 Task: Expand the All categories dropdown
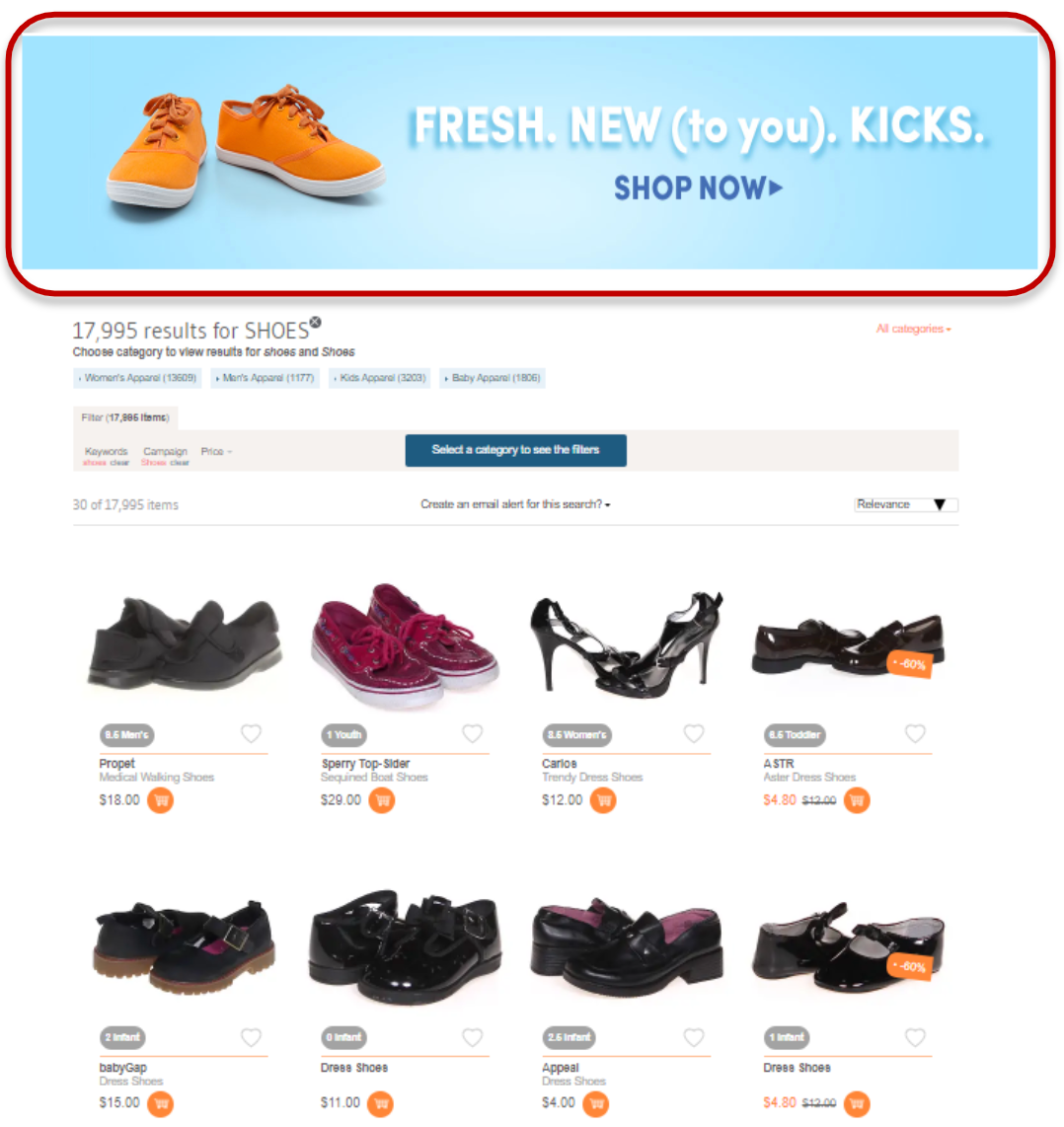coord(913,330)
